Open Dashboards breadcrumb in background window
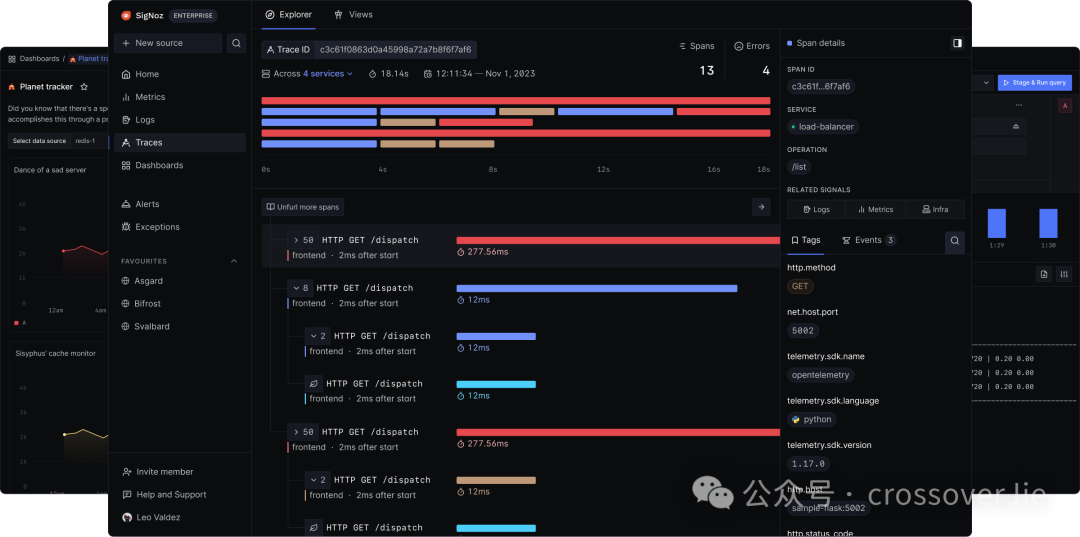Image resolution: width=1080 pixels, height=537 pixels. pos(34,59)
